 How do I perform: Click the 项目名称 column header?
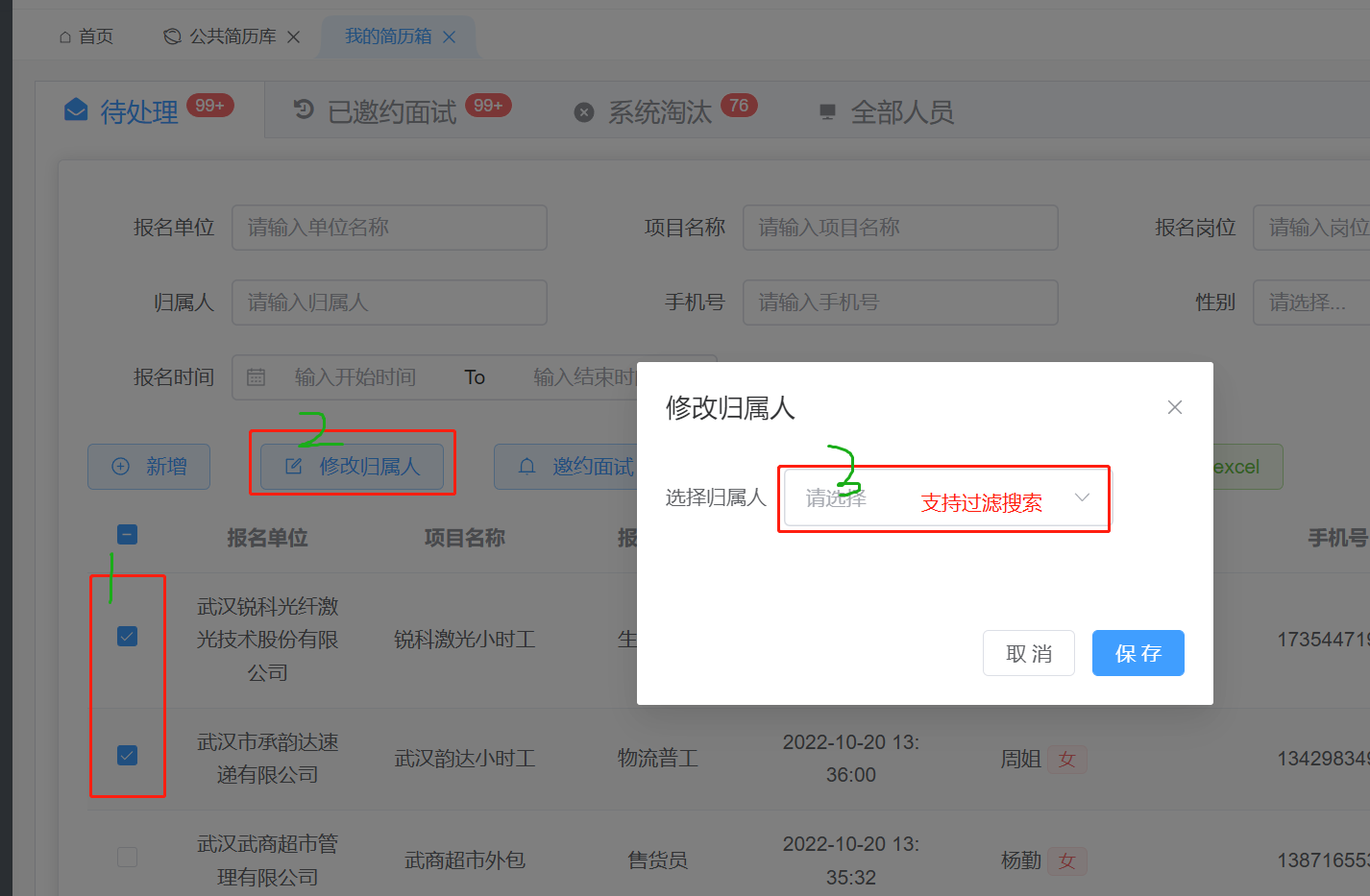465,538
